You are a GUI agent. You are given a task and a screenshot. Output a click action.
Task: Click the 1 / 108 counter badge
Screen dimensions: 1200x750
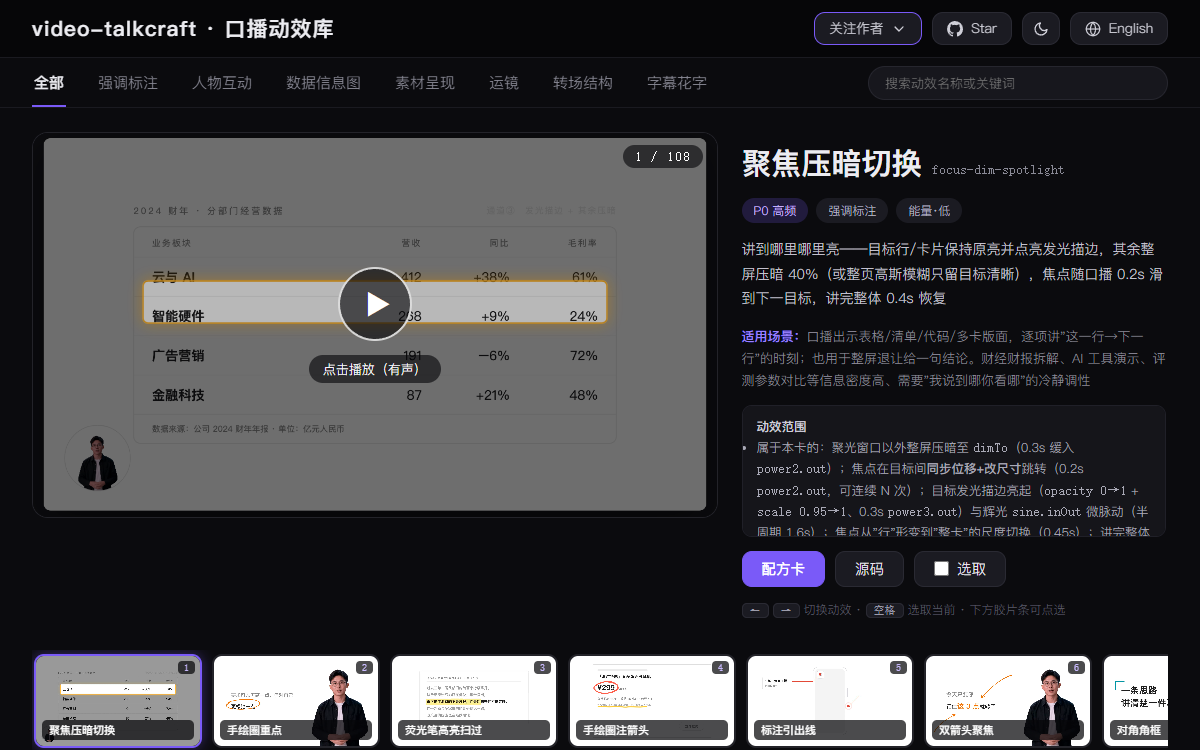pos(663,157)
